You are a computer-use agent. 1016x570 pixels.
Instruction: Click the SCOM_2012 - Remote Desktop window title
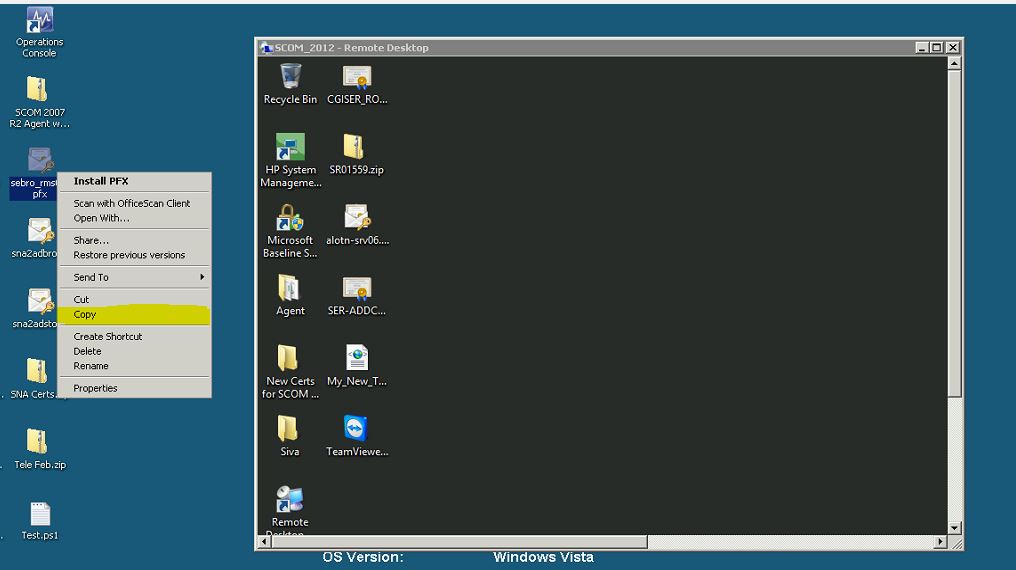coord(351,48)
